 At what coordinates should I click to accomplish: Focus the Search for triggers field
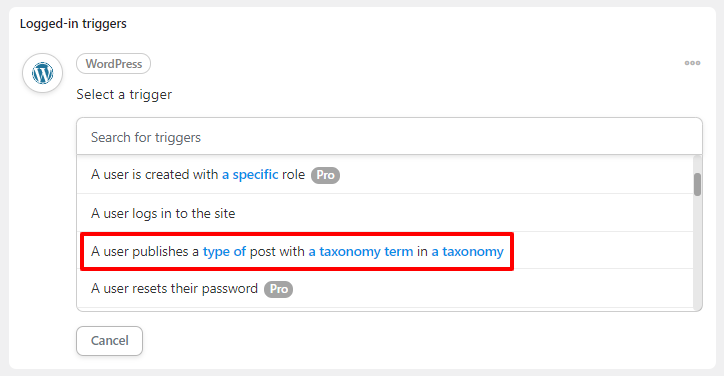[x=389, y=137]
